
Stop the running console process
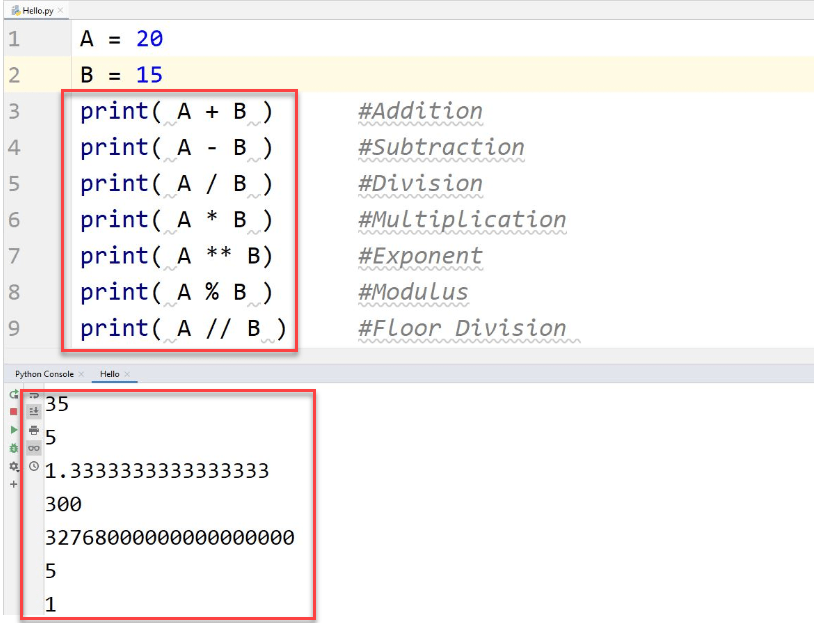click(x=11, y=411)
